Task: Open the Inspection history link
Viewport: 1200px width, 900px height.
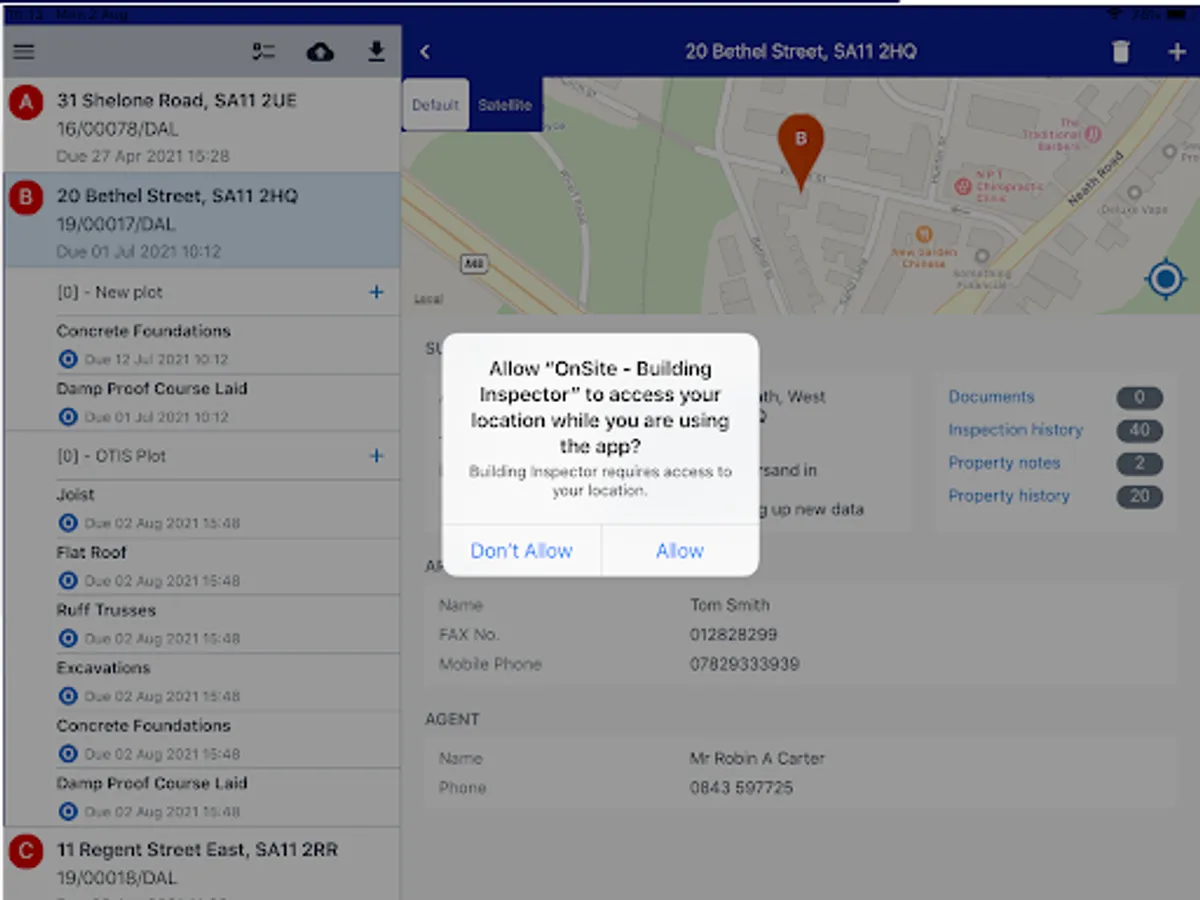Action: [1015, 430]
